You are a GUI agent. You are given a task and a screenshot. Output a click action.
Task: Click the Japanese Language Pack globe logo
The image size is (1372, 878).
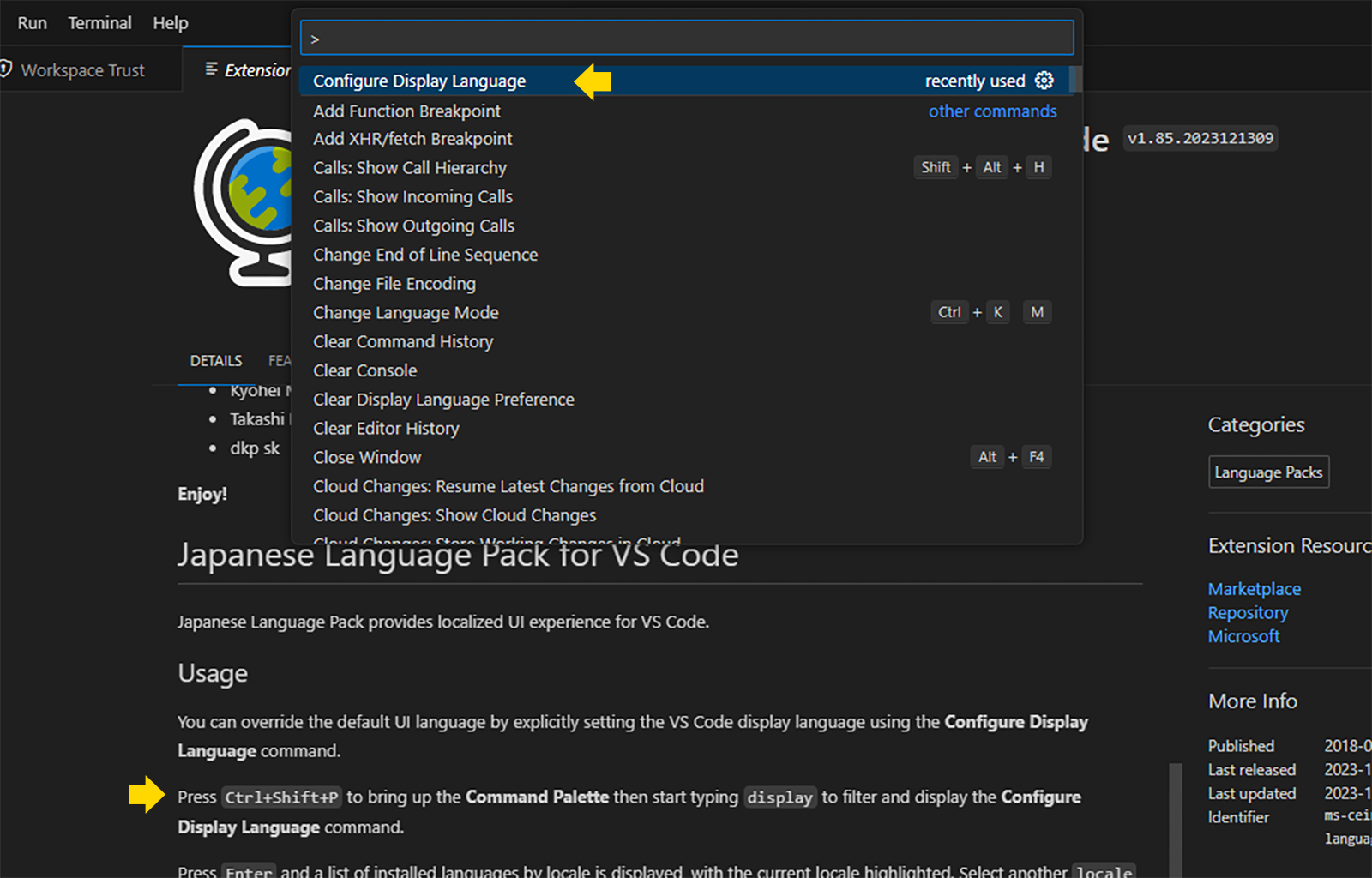tap(244, 202)
